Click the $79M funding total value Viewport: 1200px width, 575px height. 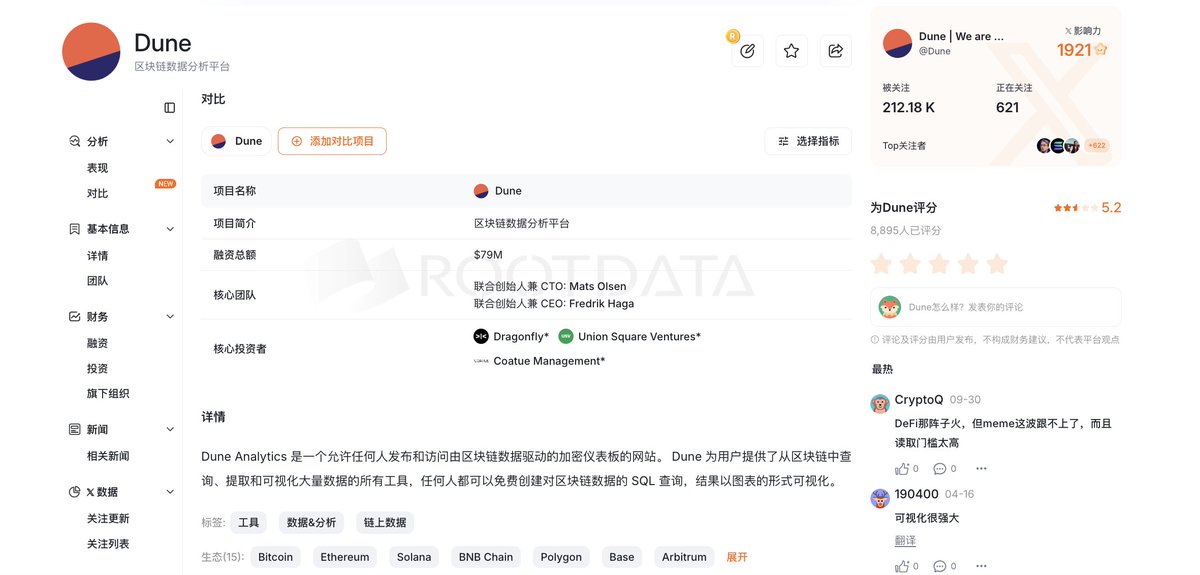click(x=488, y=255)
